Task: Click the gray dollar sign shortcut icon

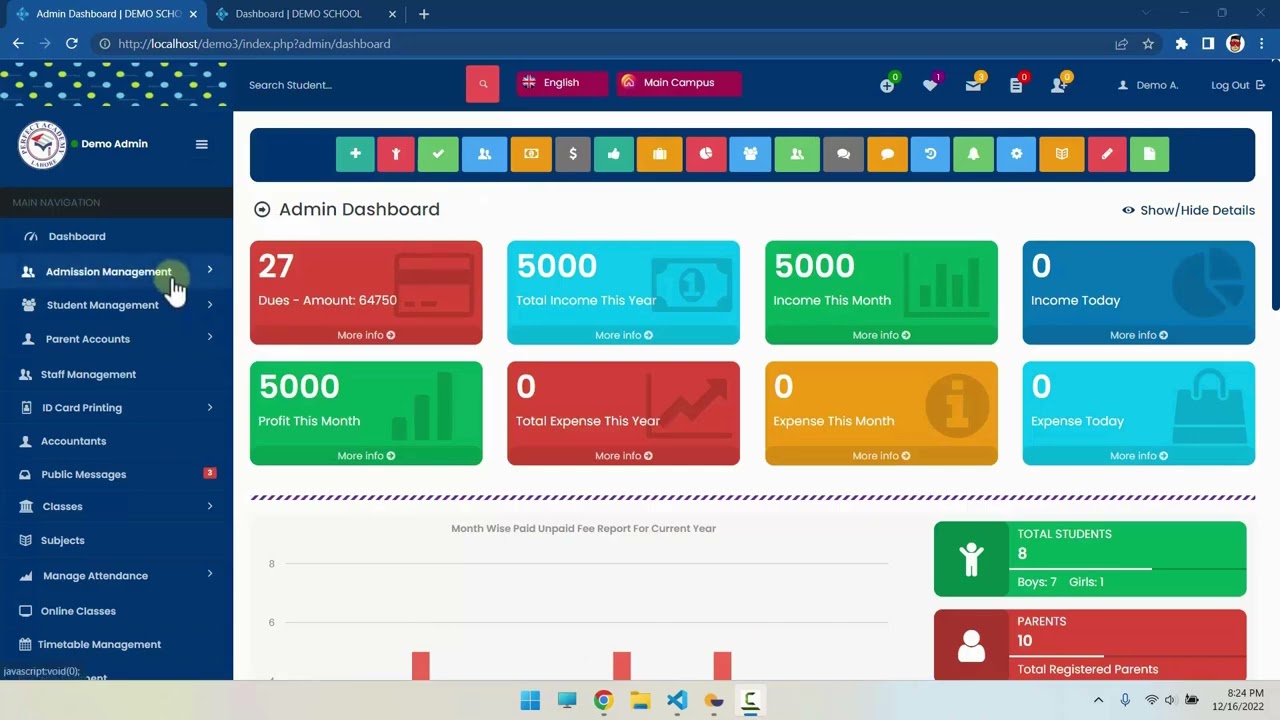Action: tap(573, 154)
